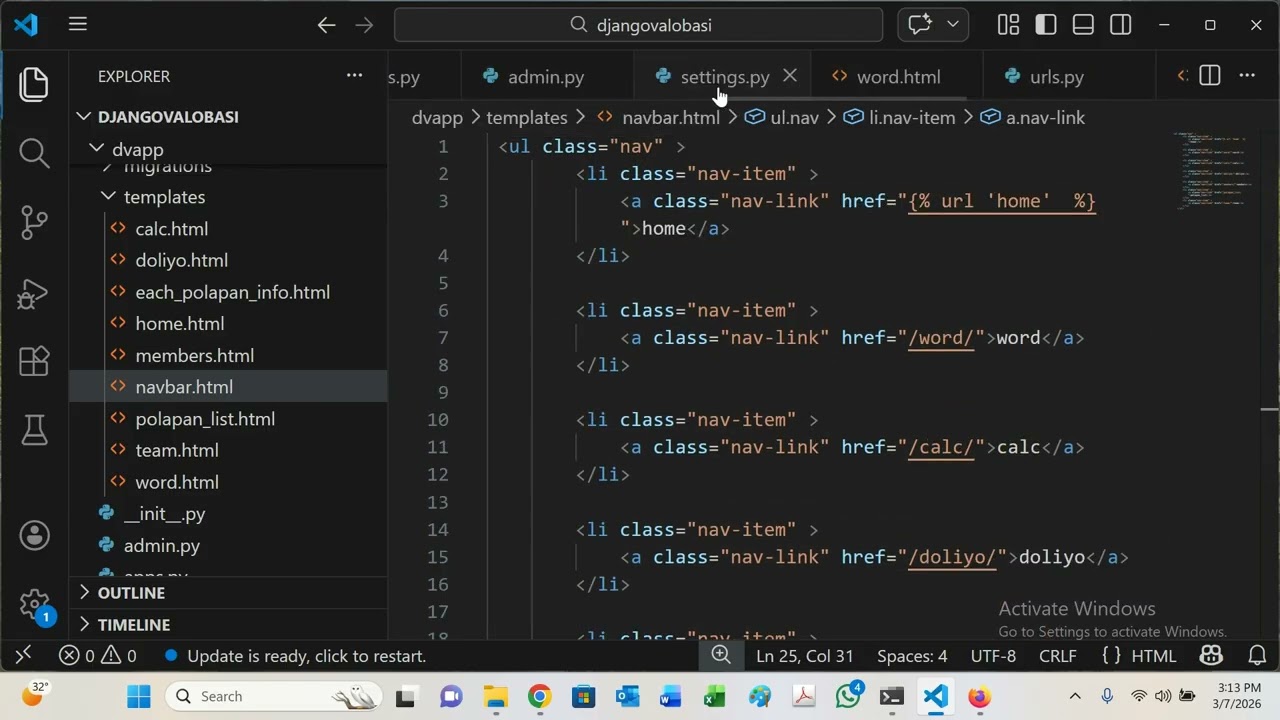Open the Explorer view in activity bar
This screenshot has height=720, width=1280.
34,84
